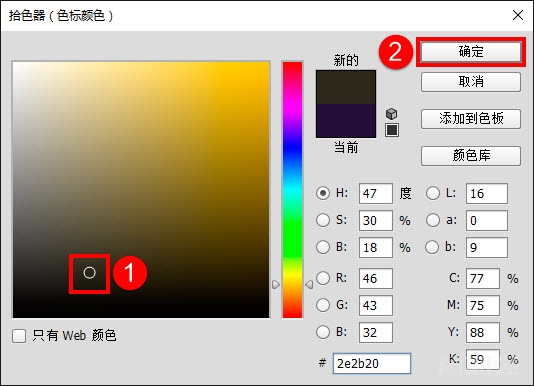Screen dimensions: 534x386
Task: Click the brightness field showing 18
Action: click(x=376, y=247)
